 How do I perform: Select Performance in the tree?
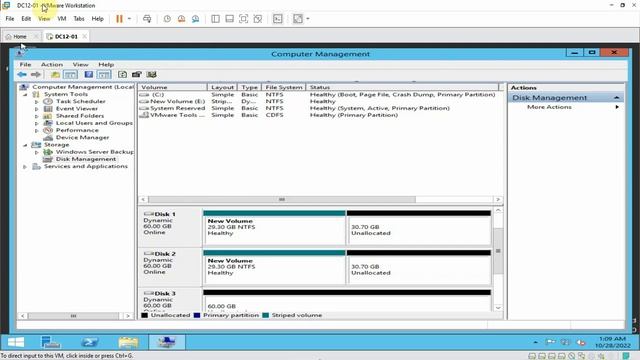tap(77, 130)
